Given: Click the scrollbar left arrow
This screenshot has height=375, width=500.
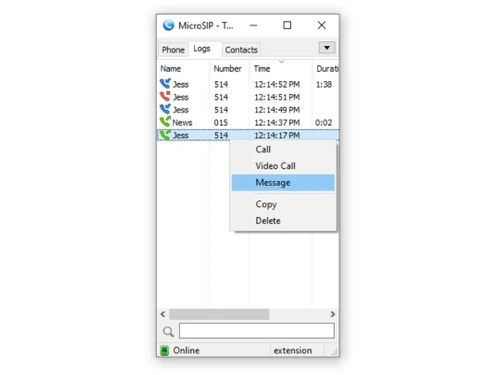Looking at the screenshot, I should click(163, 314).
